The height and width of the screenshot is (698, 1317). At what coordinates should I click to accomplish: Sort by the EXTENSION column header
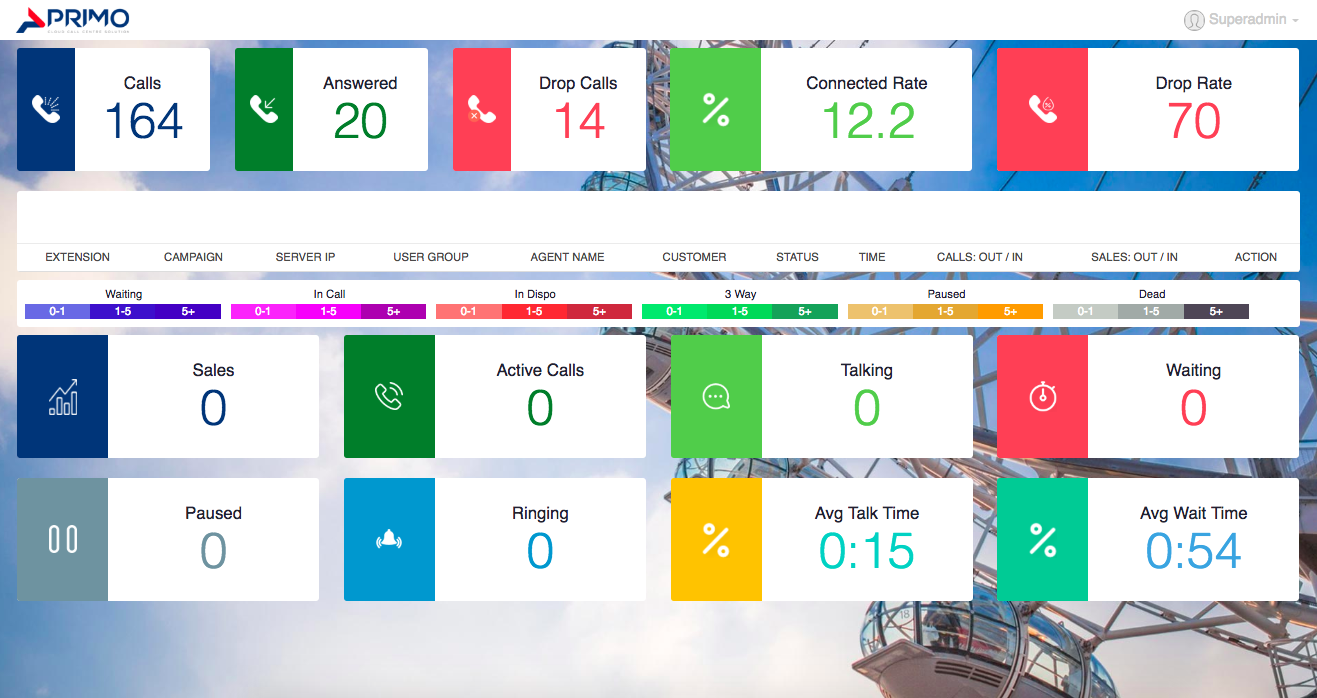(x=78, y=257)
